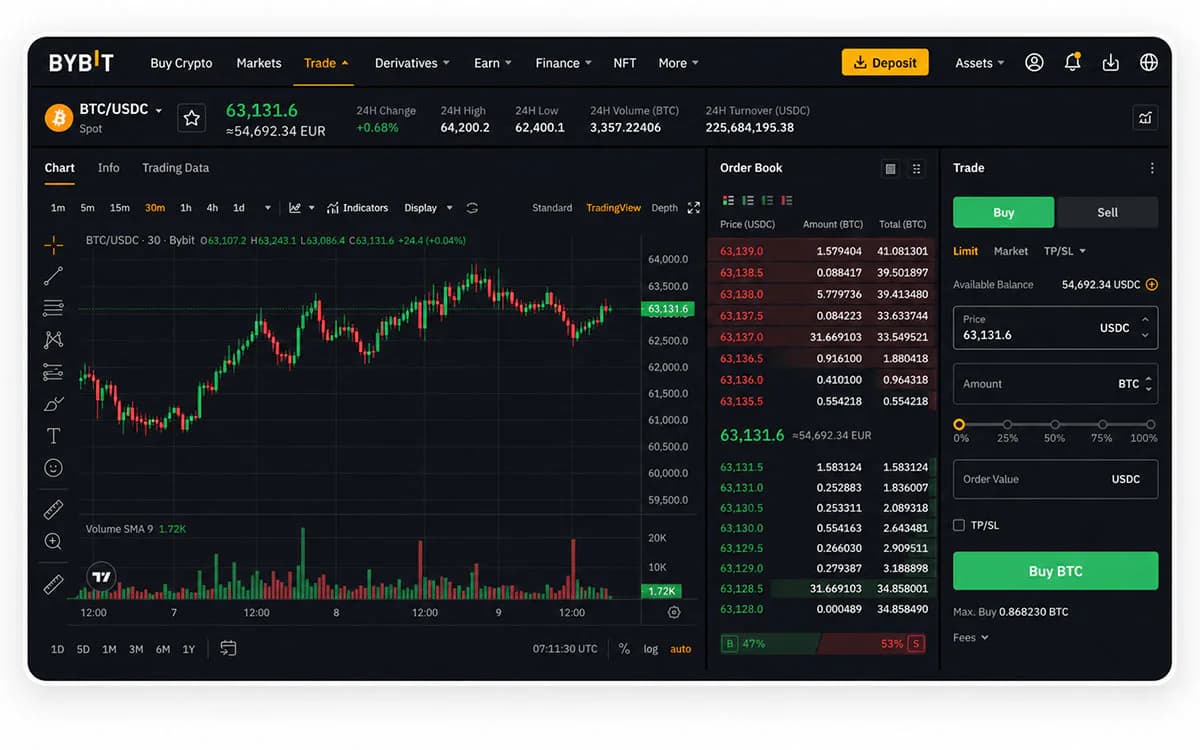Click the yellow Deposit button

click(x=885, y=62)
